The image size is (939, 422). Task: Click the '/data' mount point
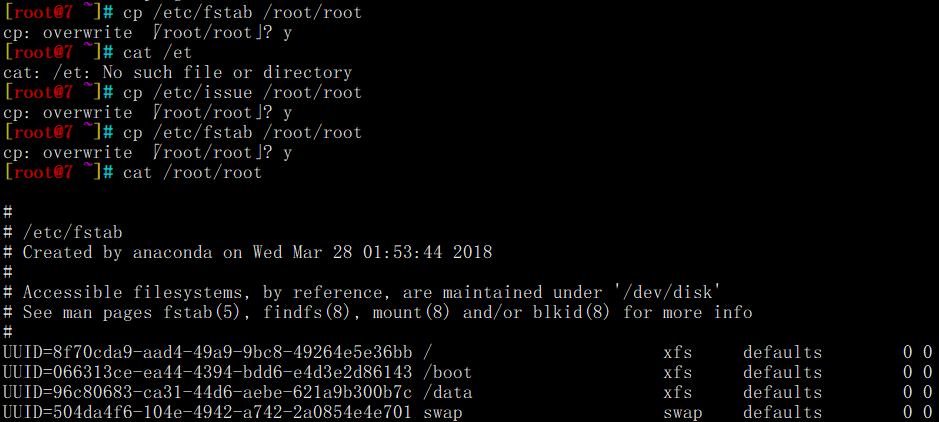click(447, 392)
